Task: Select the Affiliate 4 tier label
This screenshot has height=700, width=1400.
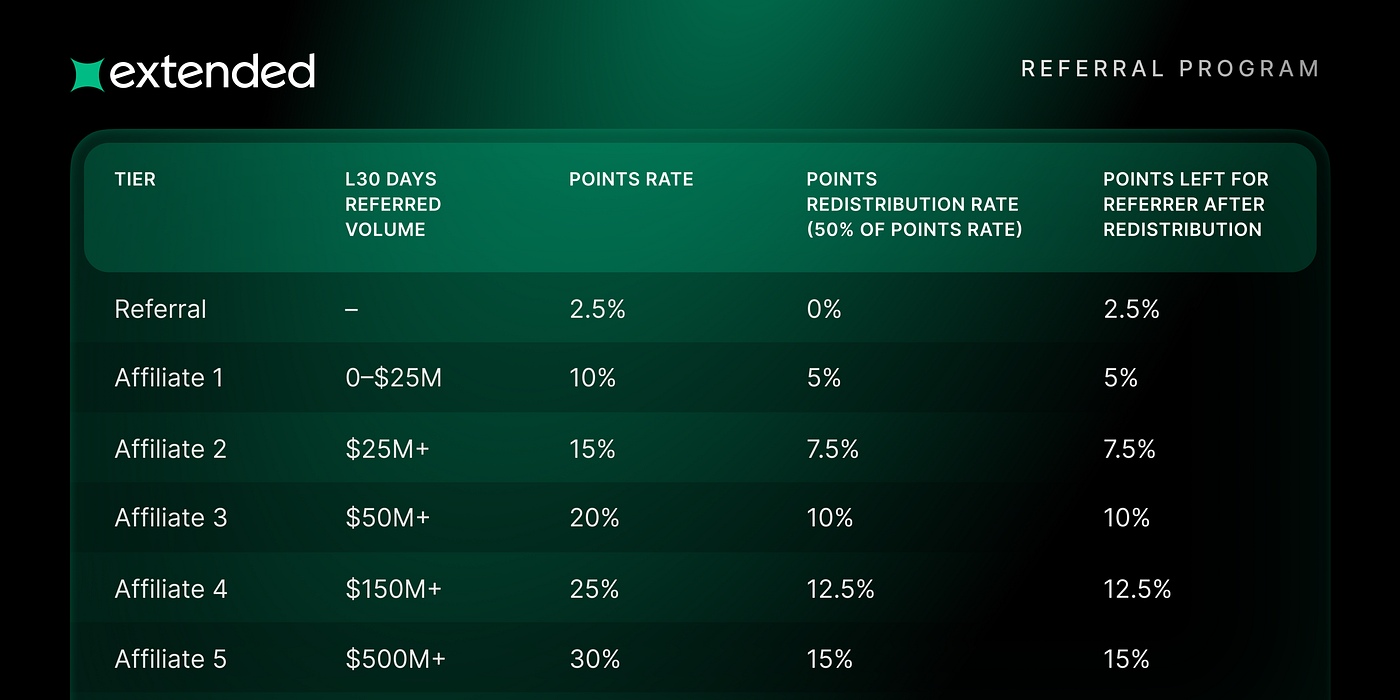Action: tap(171, 589)
